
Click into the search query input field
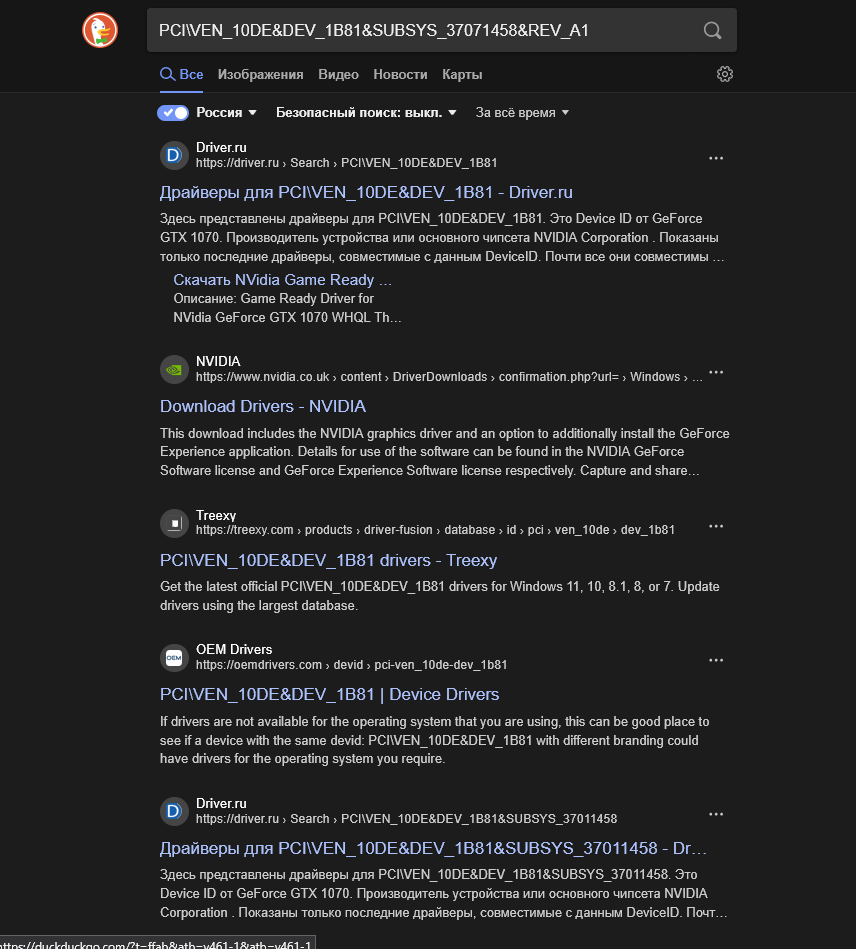click(x=424, y=30)
